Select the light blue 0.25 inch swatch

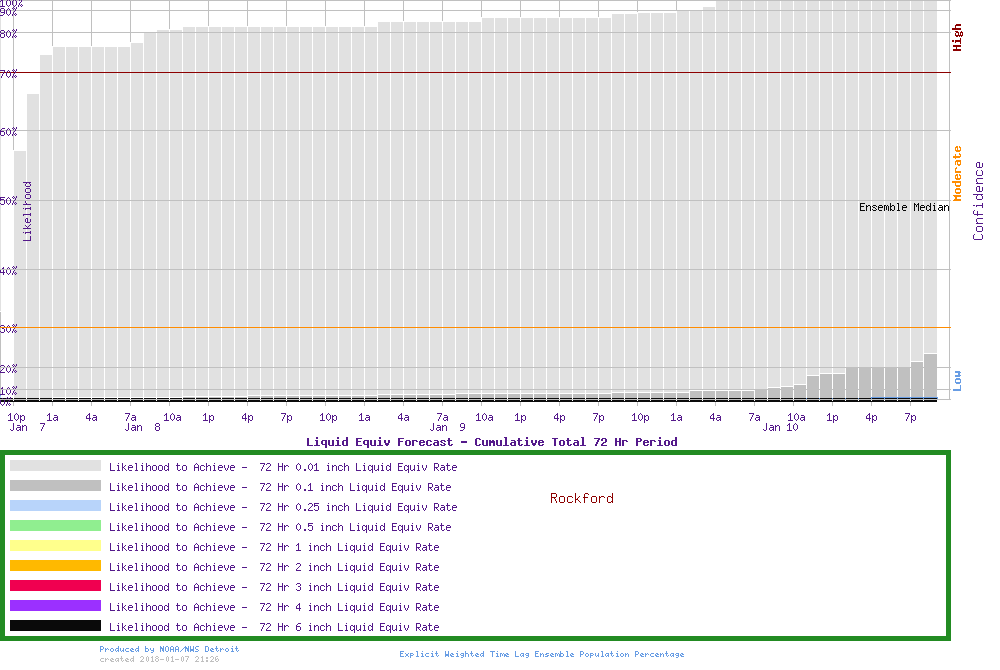[55, 506]
